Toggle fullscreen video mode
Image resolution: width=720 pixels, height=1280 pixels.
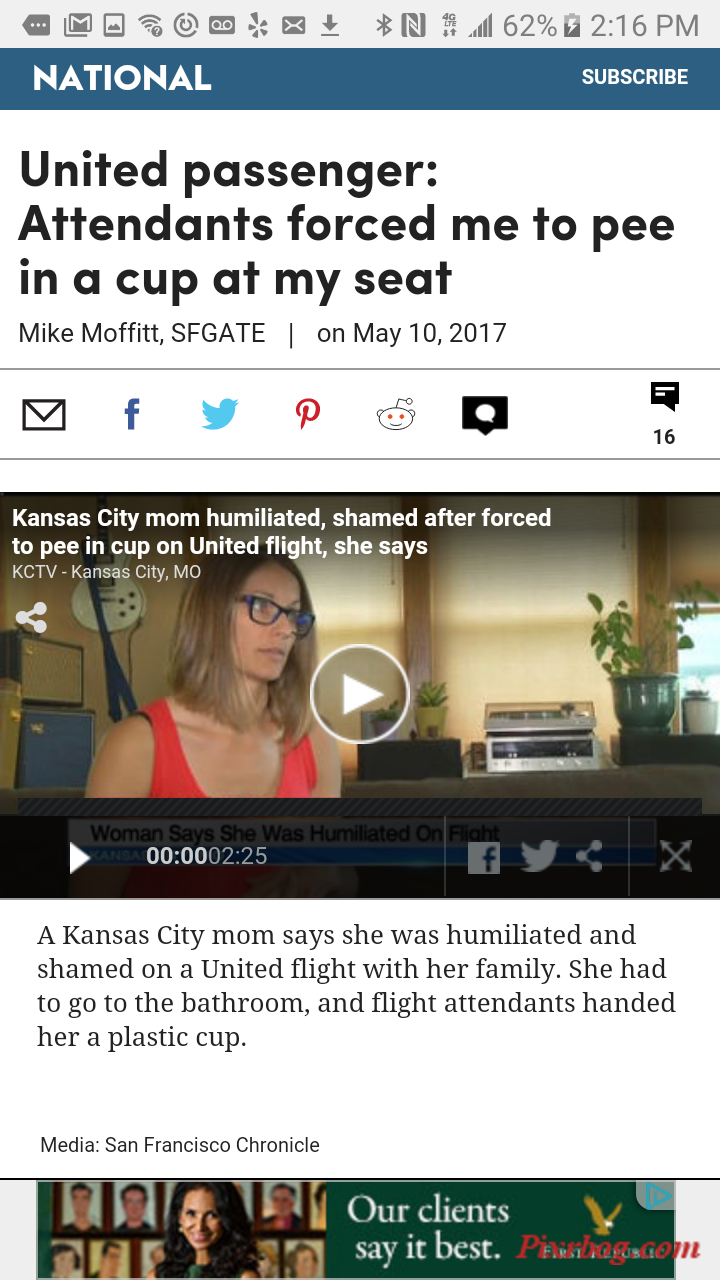pos(676,855)
